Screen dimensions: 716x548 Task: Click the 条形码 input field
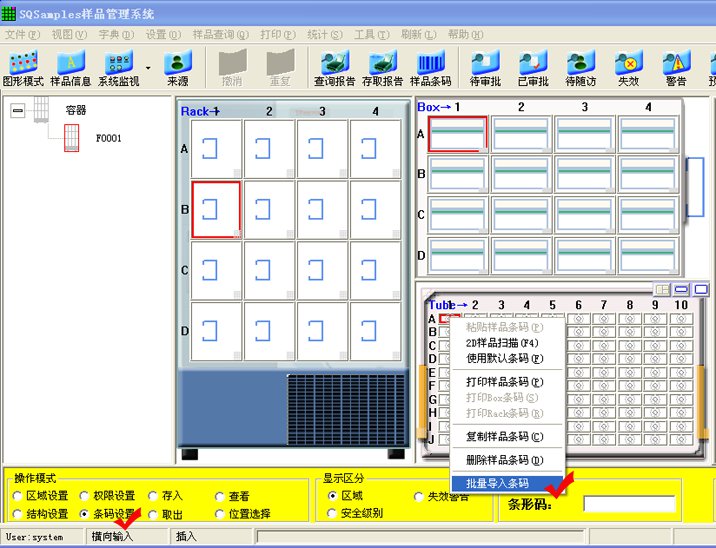coord(628,504)
